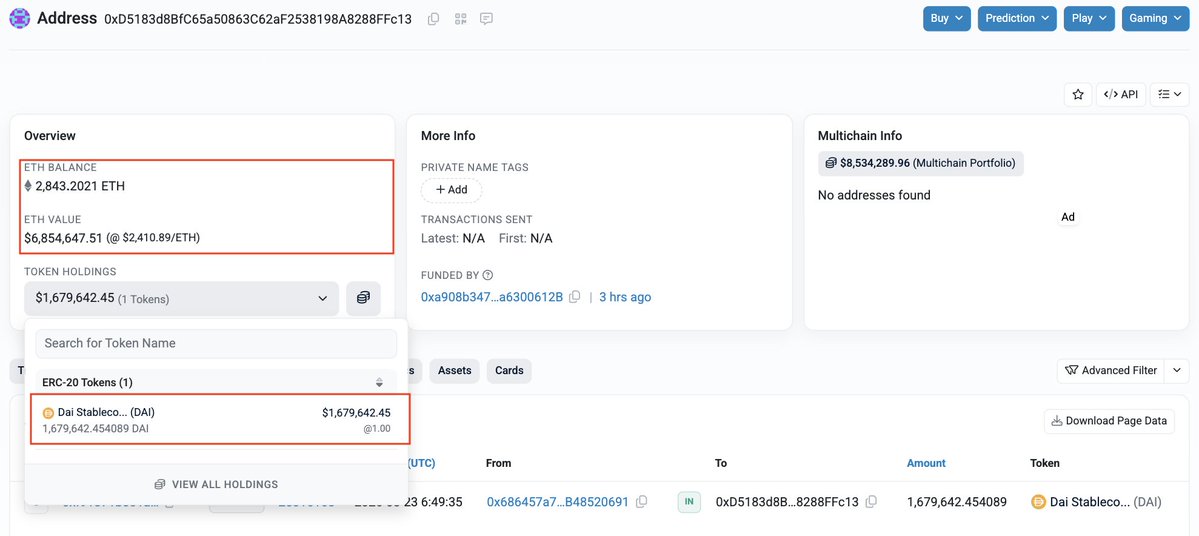
Task: Open the view settings list dropdown
Action: (1171, 94)
